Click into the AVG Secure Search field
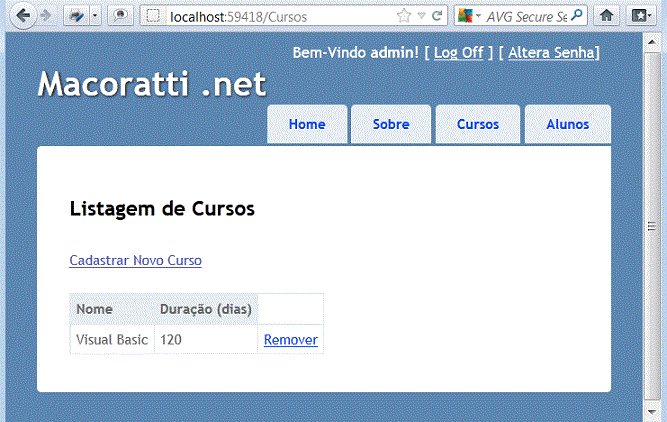The height and width of the screenshot is (422, 667). coord(527,17)
